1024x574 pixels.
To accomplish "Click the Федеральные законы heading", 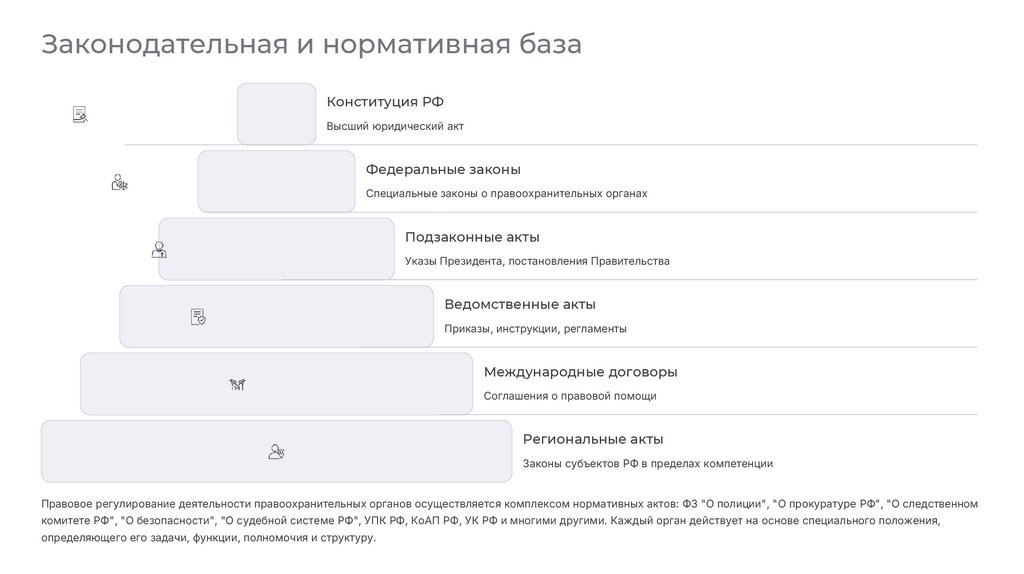I will pyautogui.click(x=443, y=170).
